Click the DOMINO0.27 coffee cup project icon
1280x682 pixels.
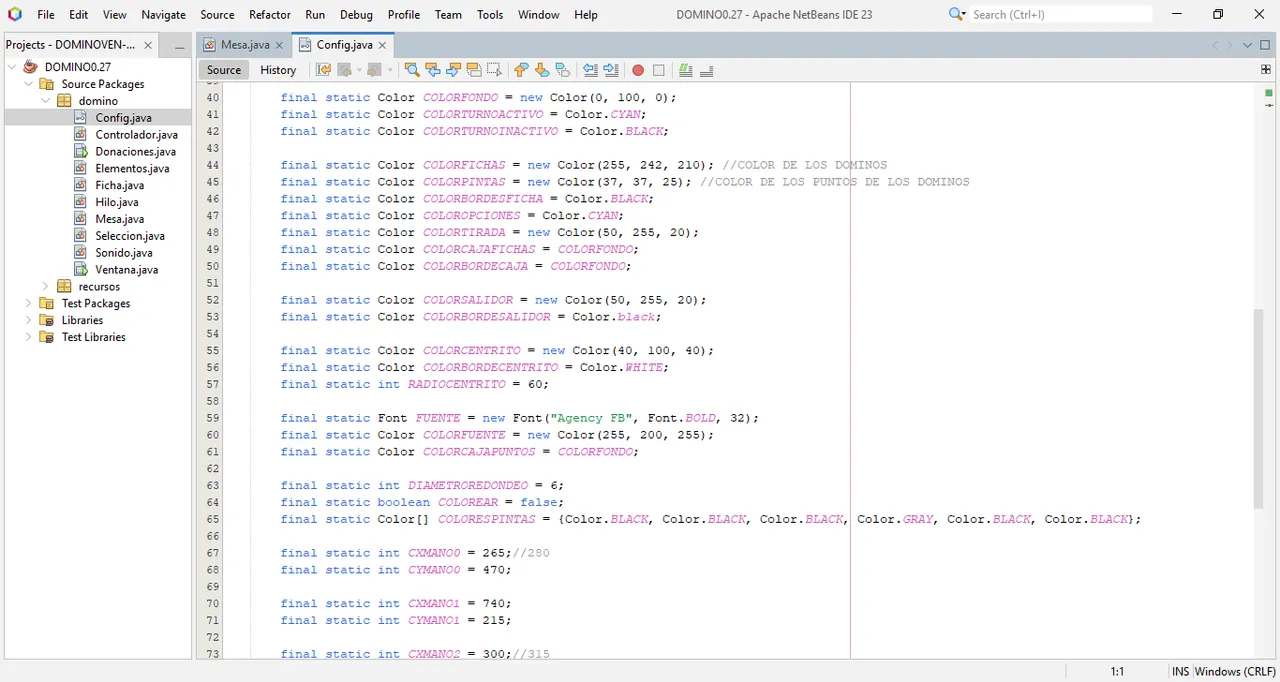[31, 67]
